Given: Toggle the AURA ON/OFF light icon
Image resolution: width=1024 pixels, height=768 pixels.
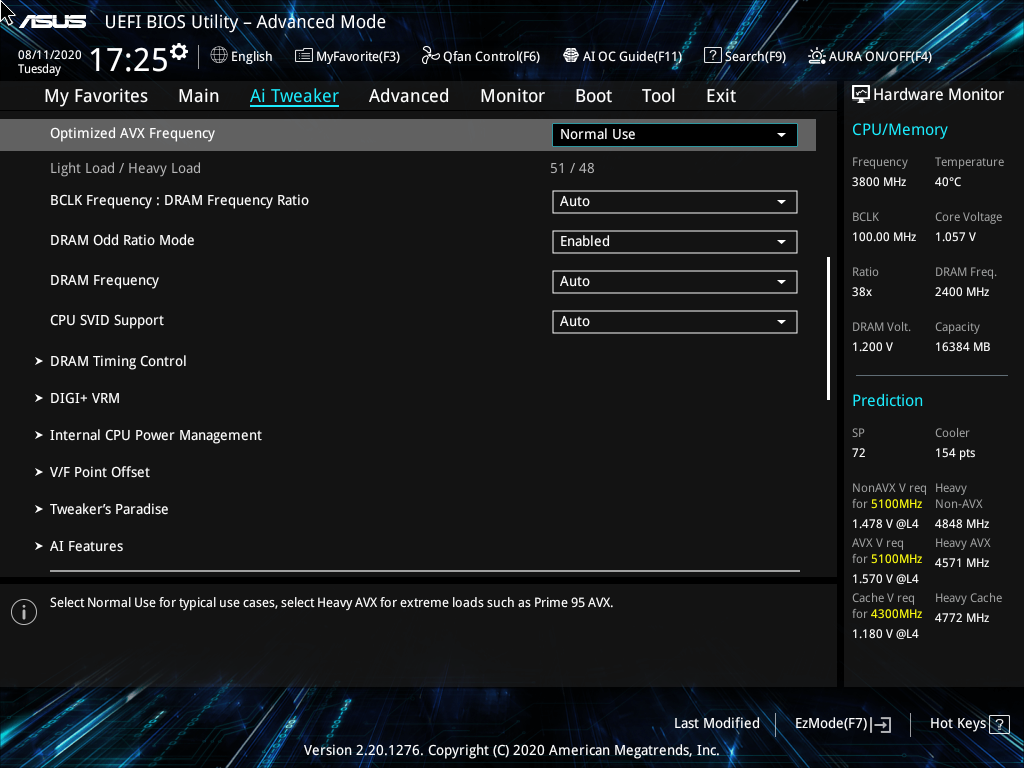Looking at the screenshot, I should point(816,56).
